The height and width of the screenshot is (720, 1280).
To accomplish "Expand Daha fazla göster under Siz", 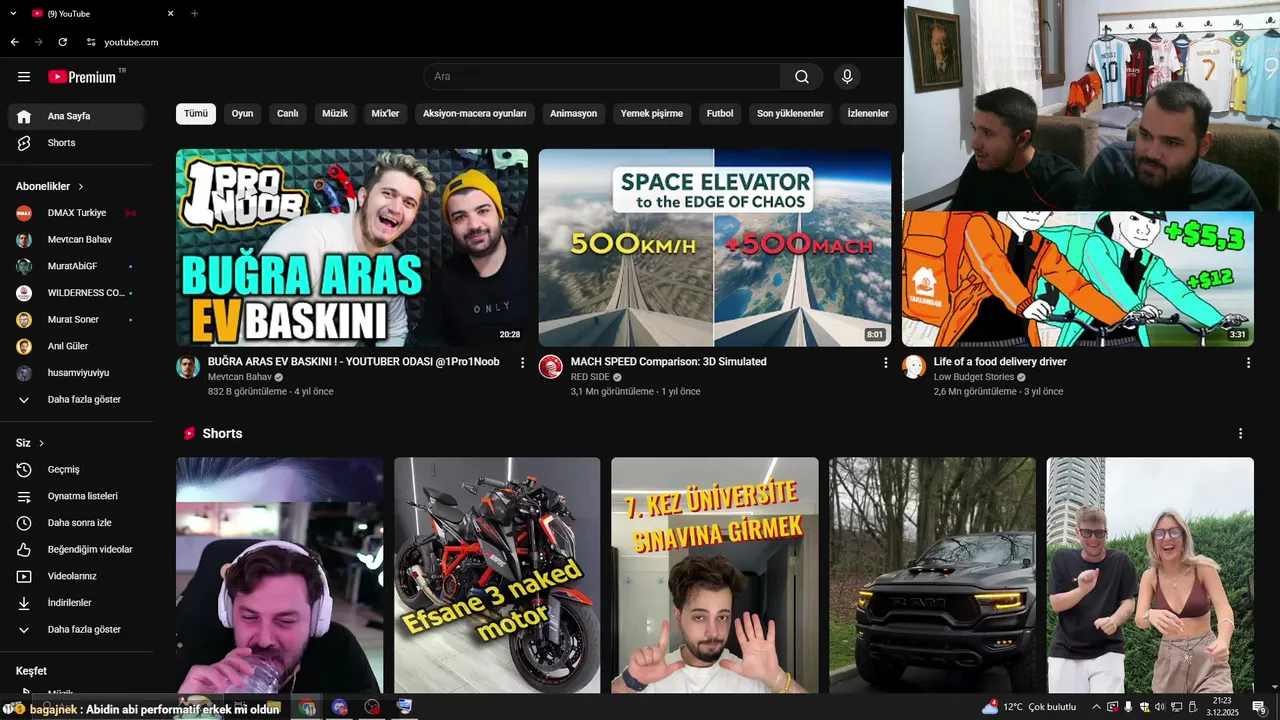I will (76, 630).
